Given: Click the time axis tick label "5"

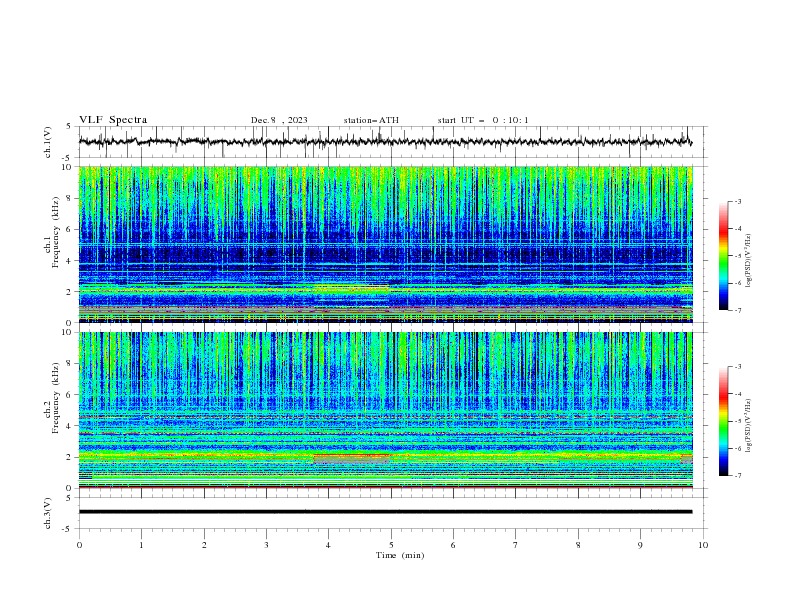Looking at the screenshot, I should click(x=391, y=545).
